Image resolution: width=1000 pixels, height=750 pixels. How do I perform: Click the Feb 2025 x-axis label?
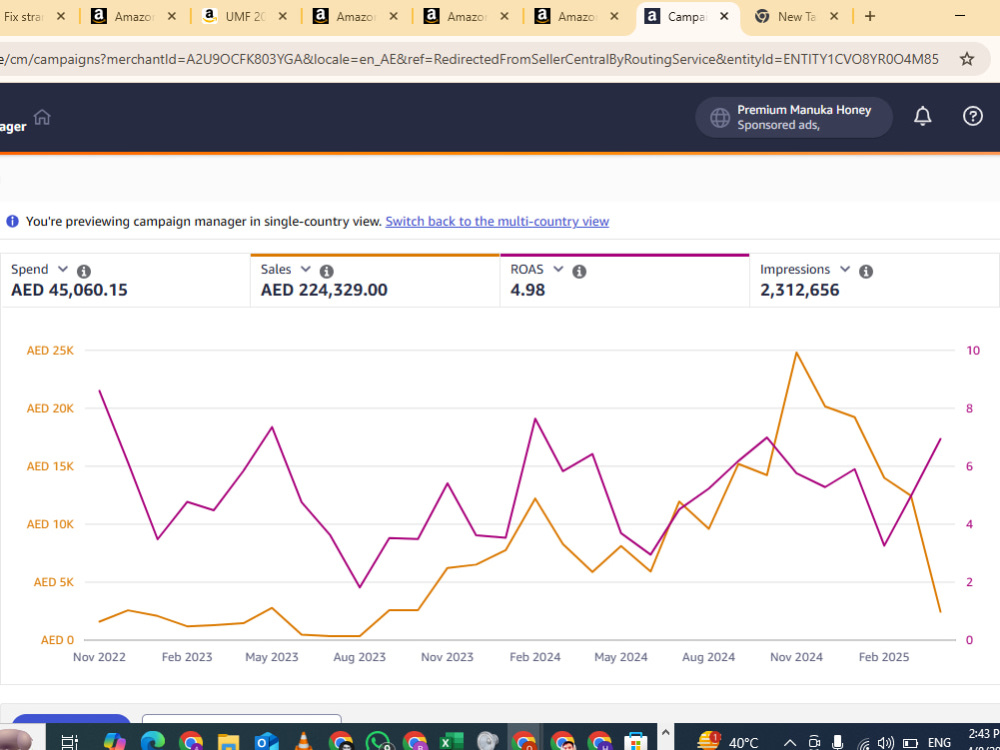tap(883, 657)
